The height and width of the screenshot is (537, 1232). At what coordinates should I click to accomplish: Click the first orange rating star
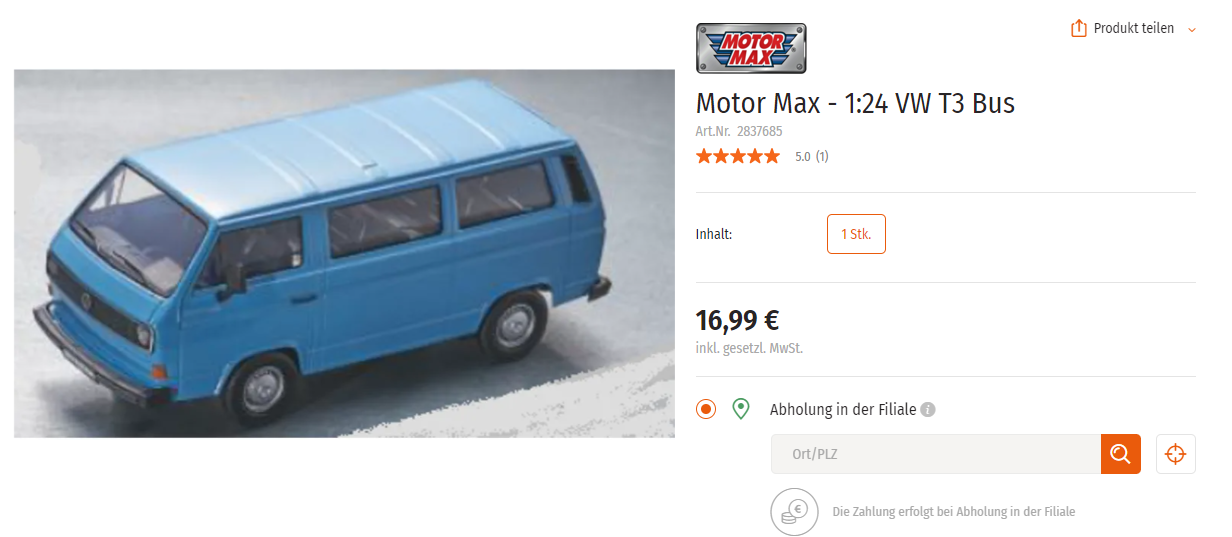[704, 156]
